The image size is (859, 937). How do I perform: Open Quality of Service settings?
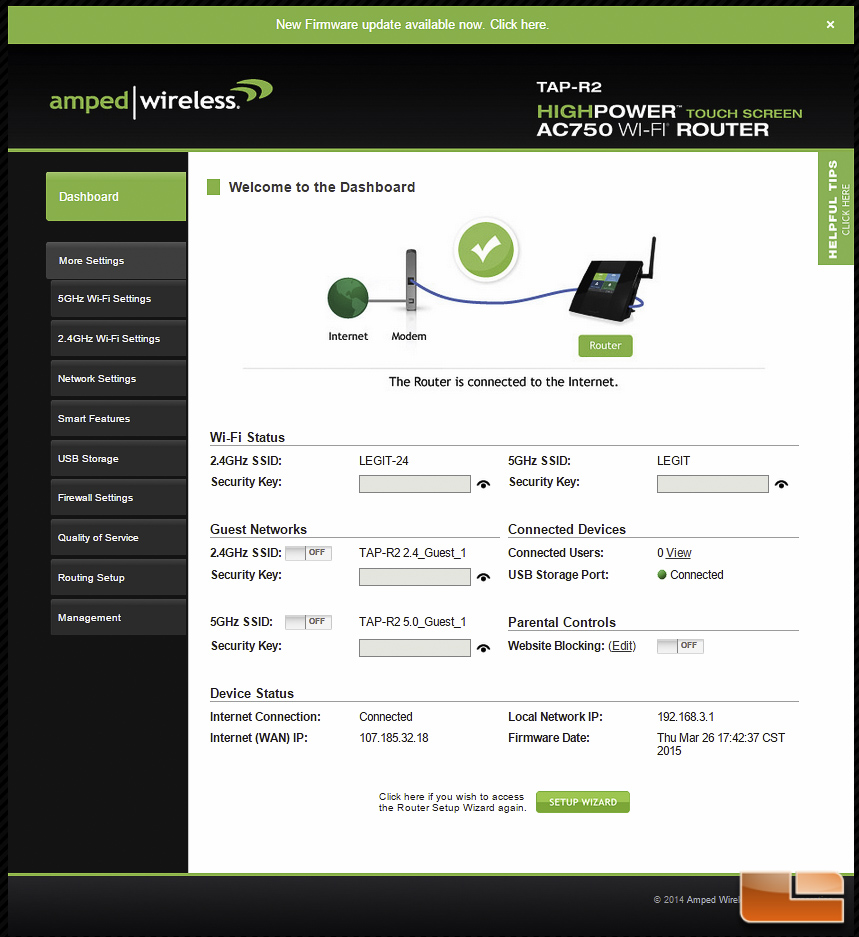pyautogui.click(x=118, y=538)
